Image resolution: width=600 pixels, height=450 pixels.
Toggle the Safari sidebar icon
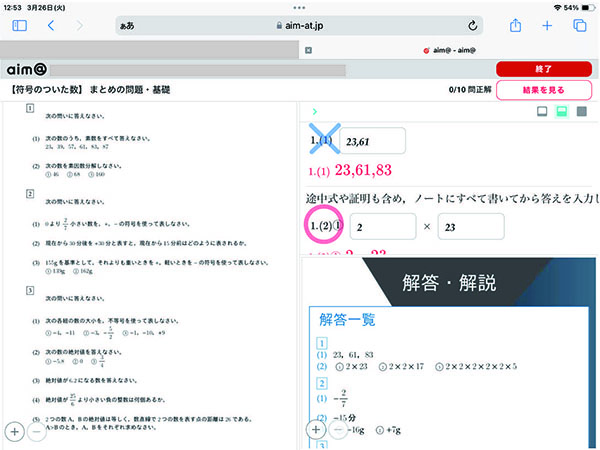20,26
